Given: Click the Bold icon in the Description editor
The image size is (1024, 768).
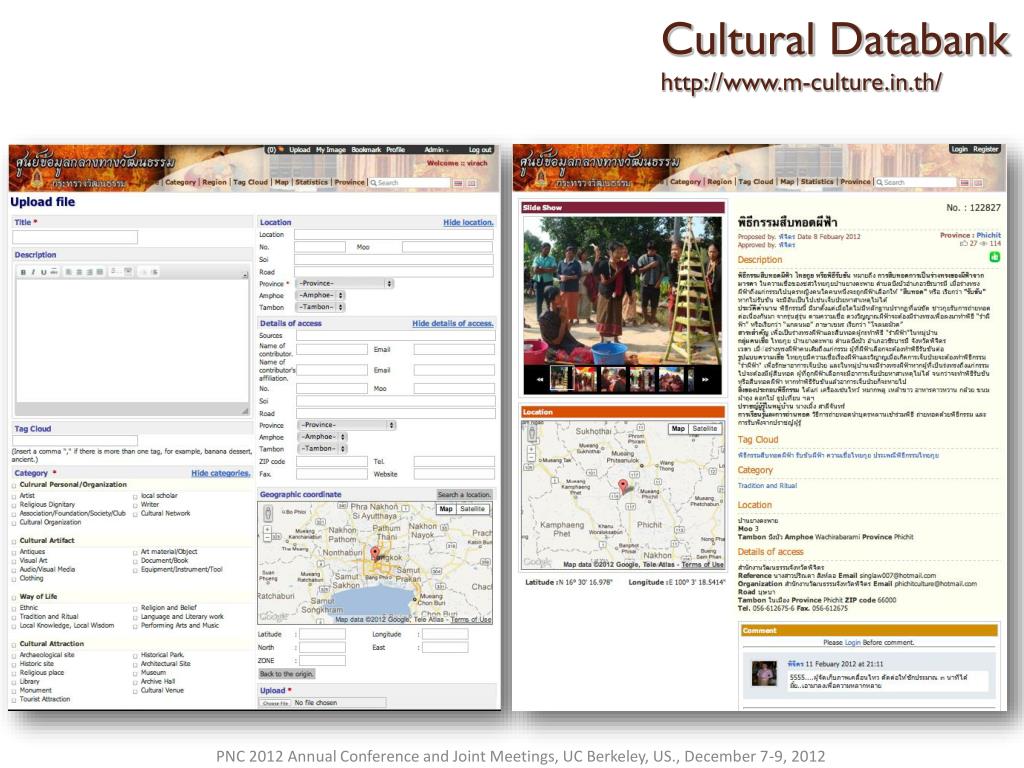Looking at the screenshot, I should coord(24,272).
